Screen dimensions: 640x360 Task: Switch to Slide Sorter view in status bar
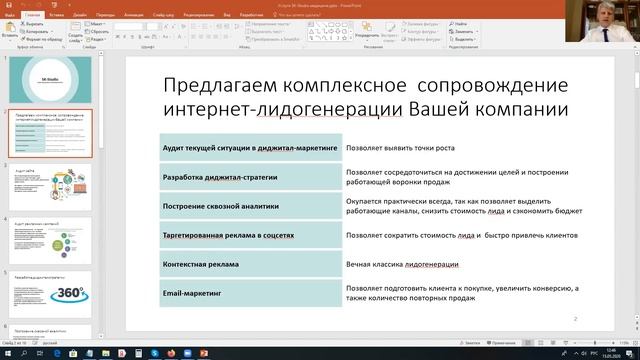540,343
